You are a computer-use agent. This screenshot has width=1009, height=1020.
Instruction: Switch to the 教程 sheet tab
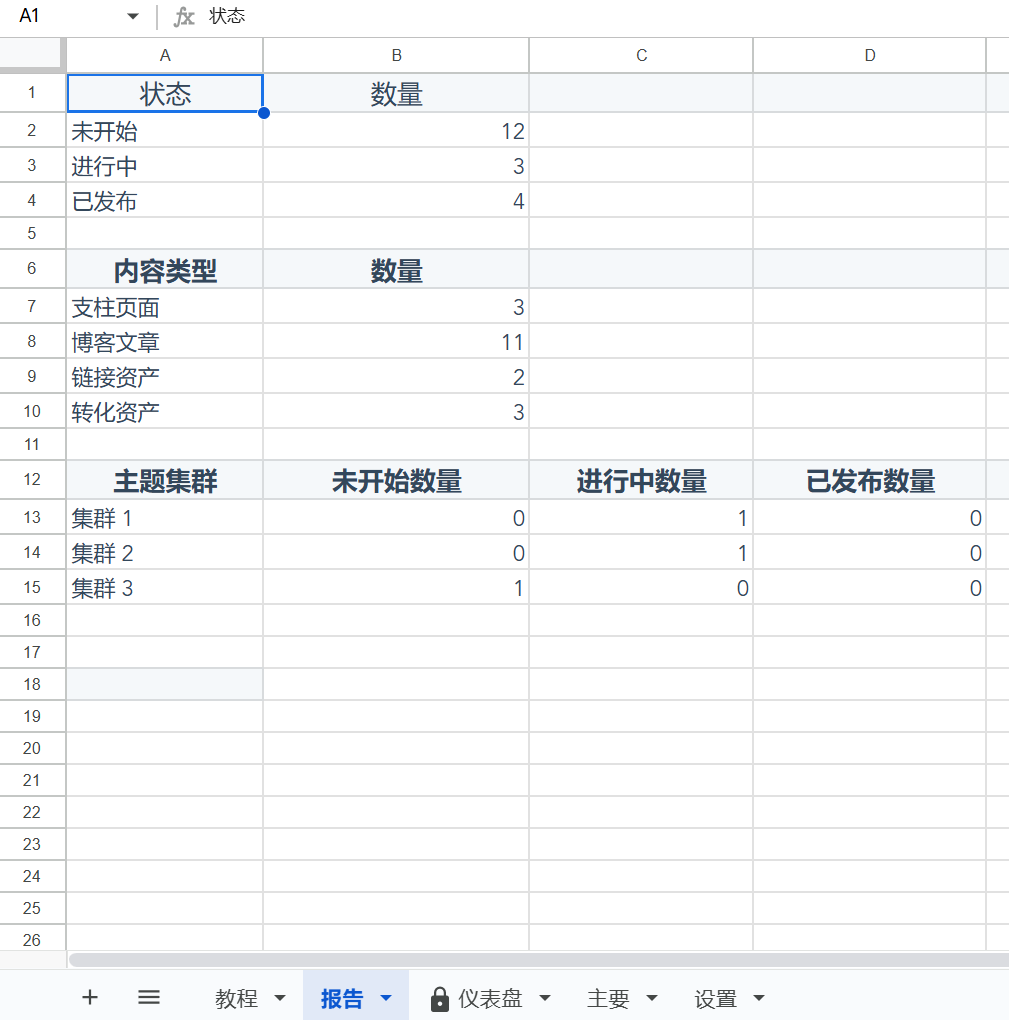pyautogui.click(x=237, y=998)
